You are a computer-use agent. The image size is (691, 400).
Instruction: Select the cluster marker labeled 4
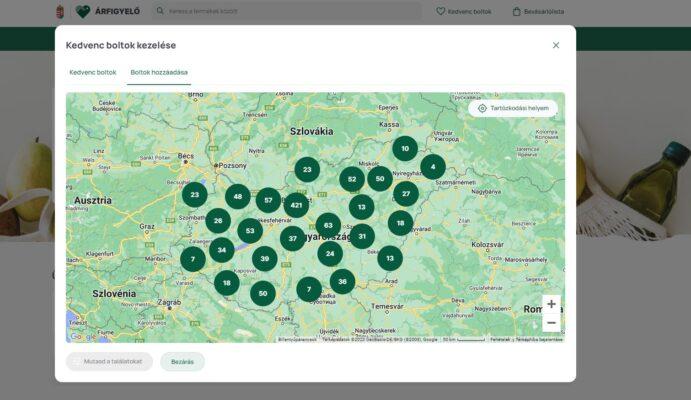pos(432,167)
